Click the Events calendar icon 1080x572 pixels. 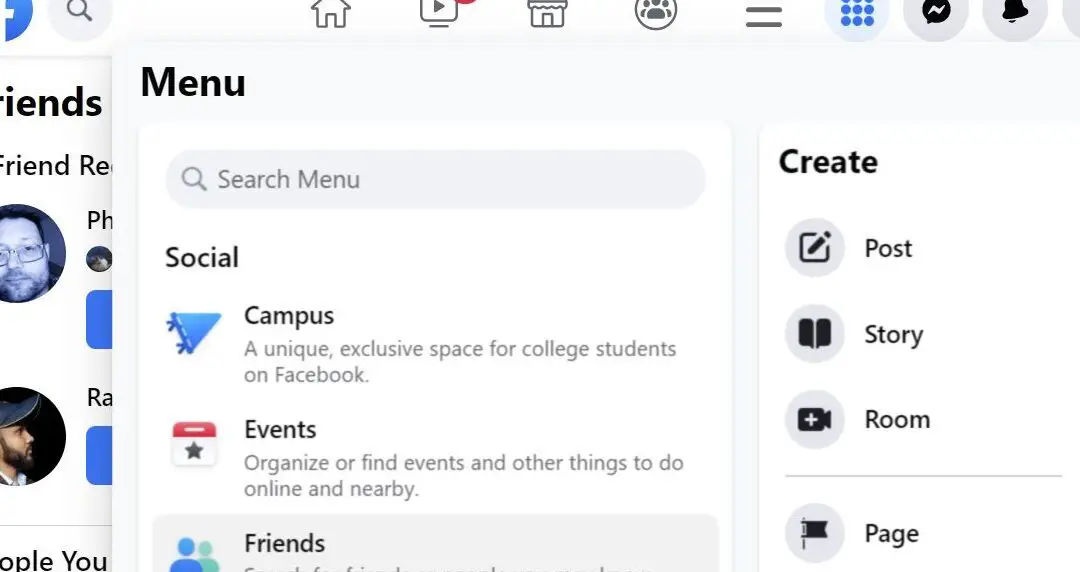point(194,445)
